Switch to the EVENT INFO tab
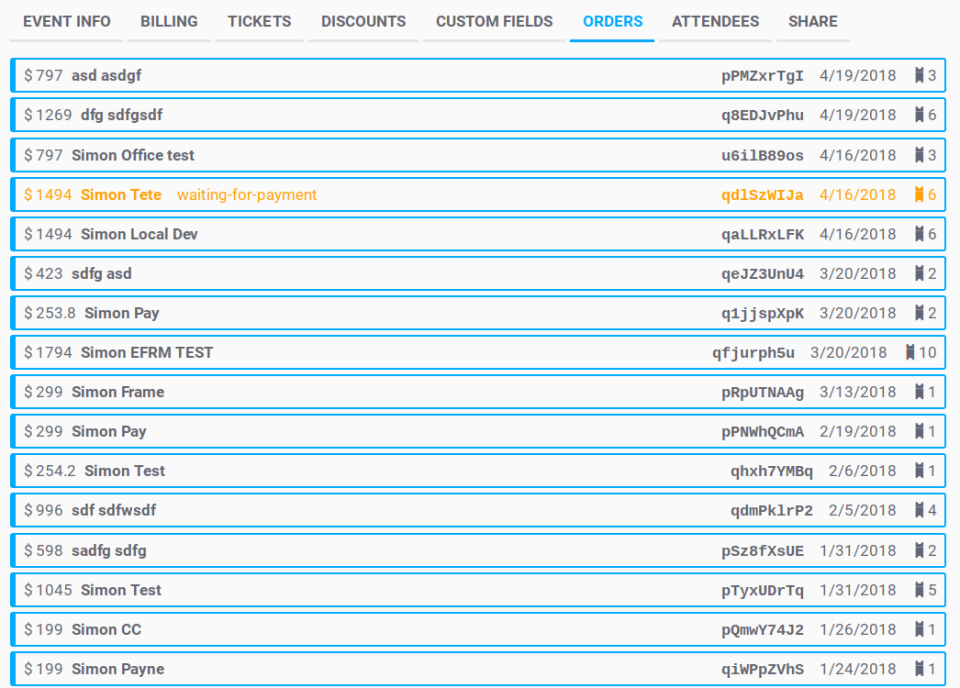 coord(66,21)
